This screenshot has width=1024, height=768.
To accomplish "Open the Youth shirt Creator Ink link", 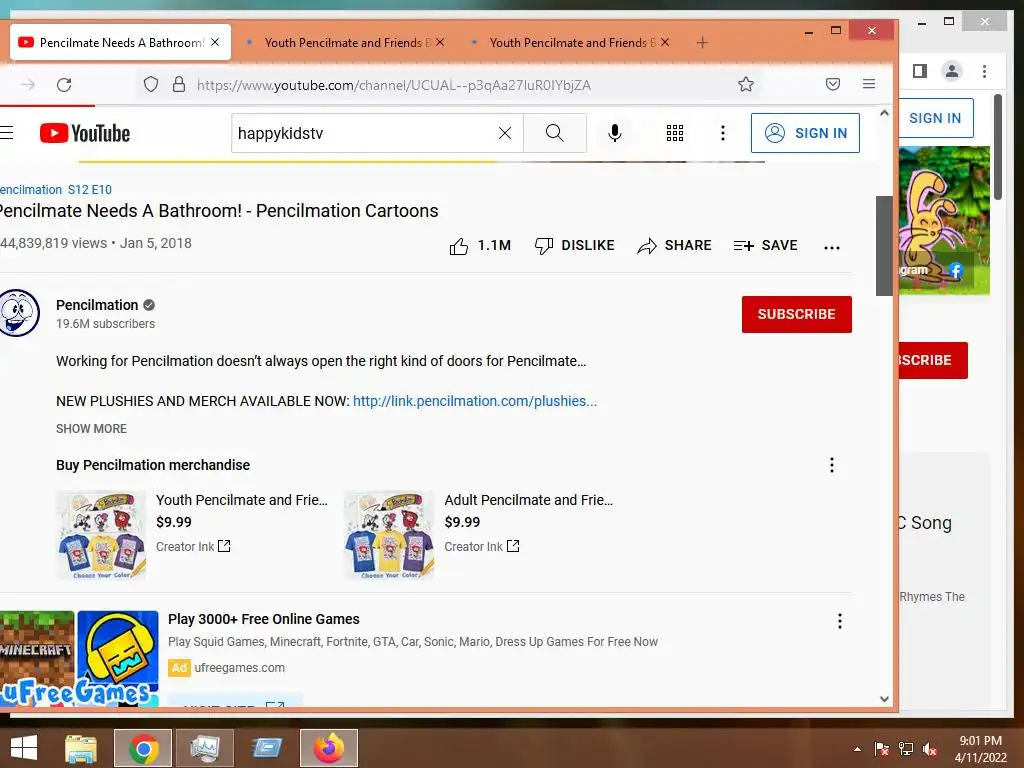I will click(193, 547).
